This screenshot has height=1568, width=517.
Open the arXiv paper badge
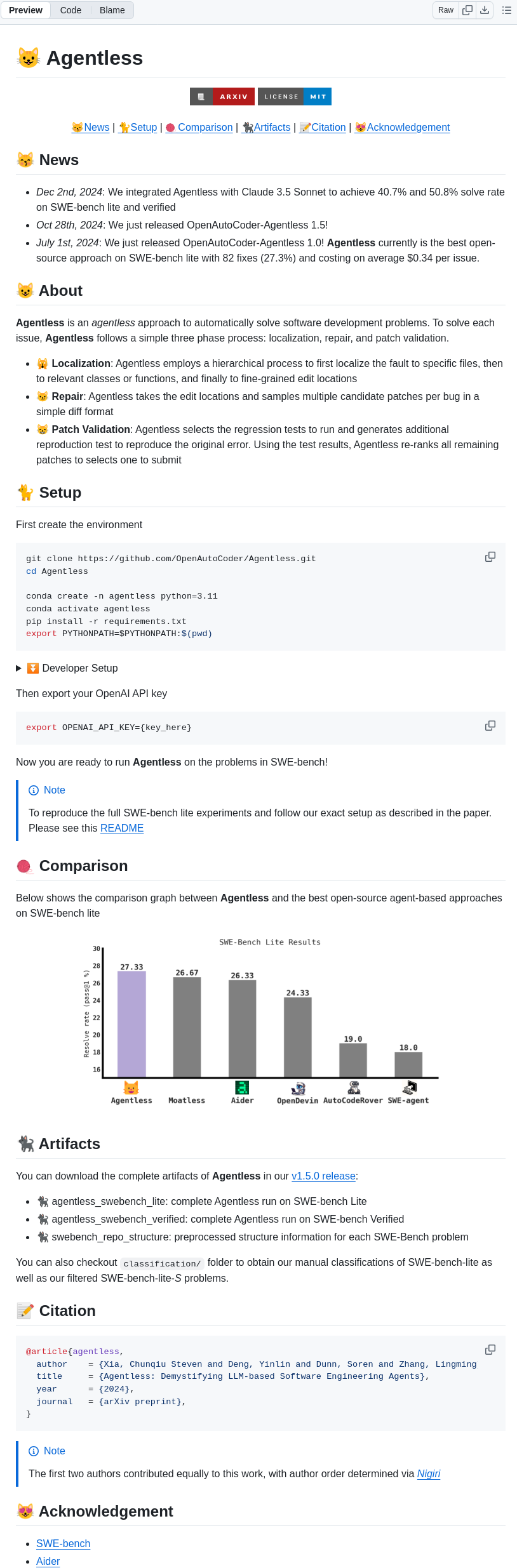(x=222, y=96)
